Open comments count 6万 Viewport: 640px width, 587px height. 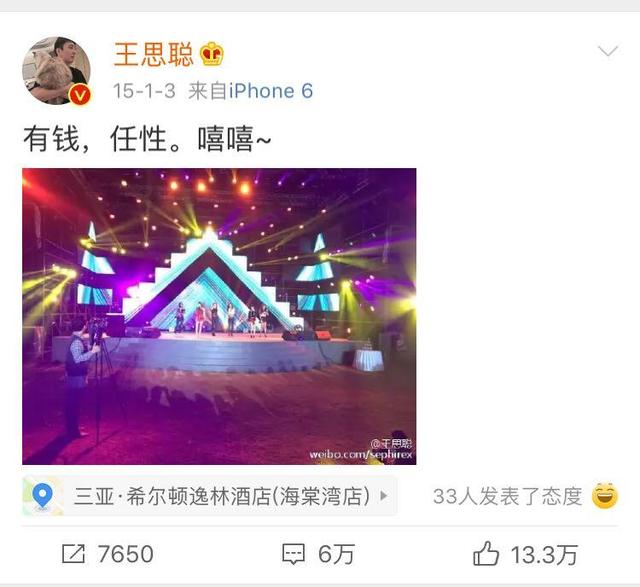[336, 554]
